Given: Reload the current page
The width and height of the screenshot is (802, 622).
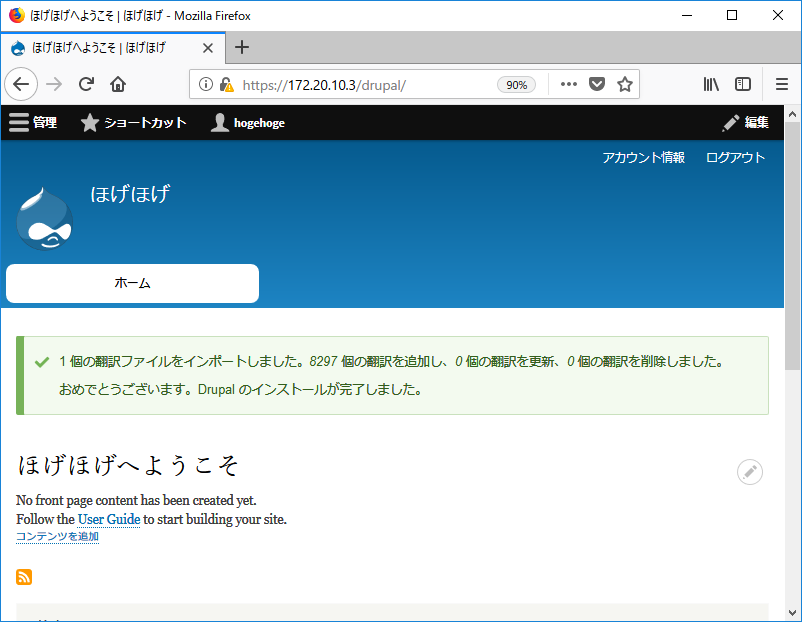Looking at the screenshot, I should 86,84.
